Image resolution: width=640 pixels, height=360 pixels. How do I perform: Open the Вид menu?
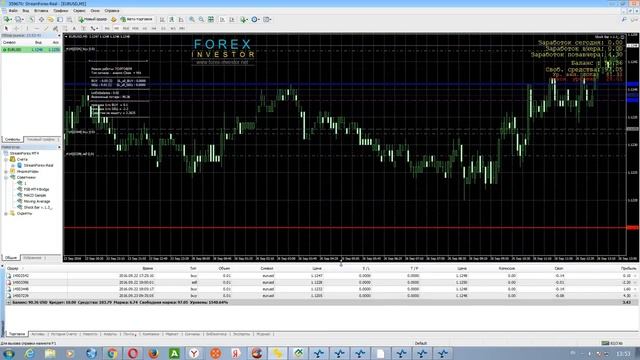point(26,11)
